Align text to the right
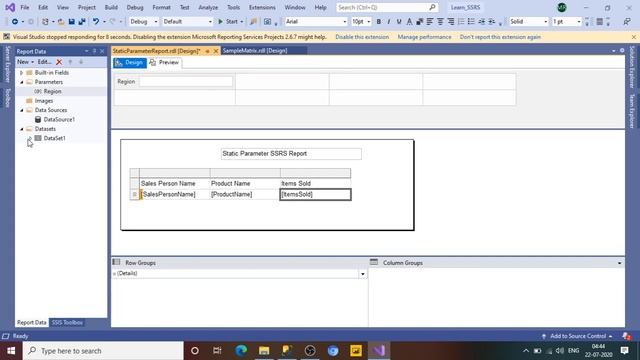The height and width of the screenshot is (360, 640). (x=451, y=22)
